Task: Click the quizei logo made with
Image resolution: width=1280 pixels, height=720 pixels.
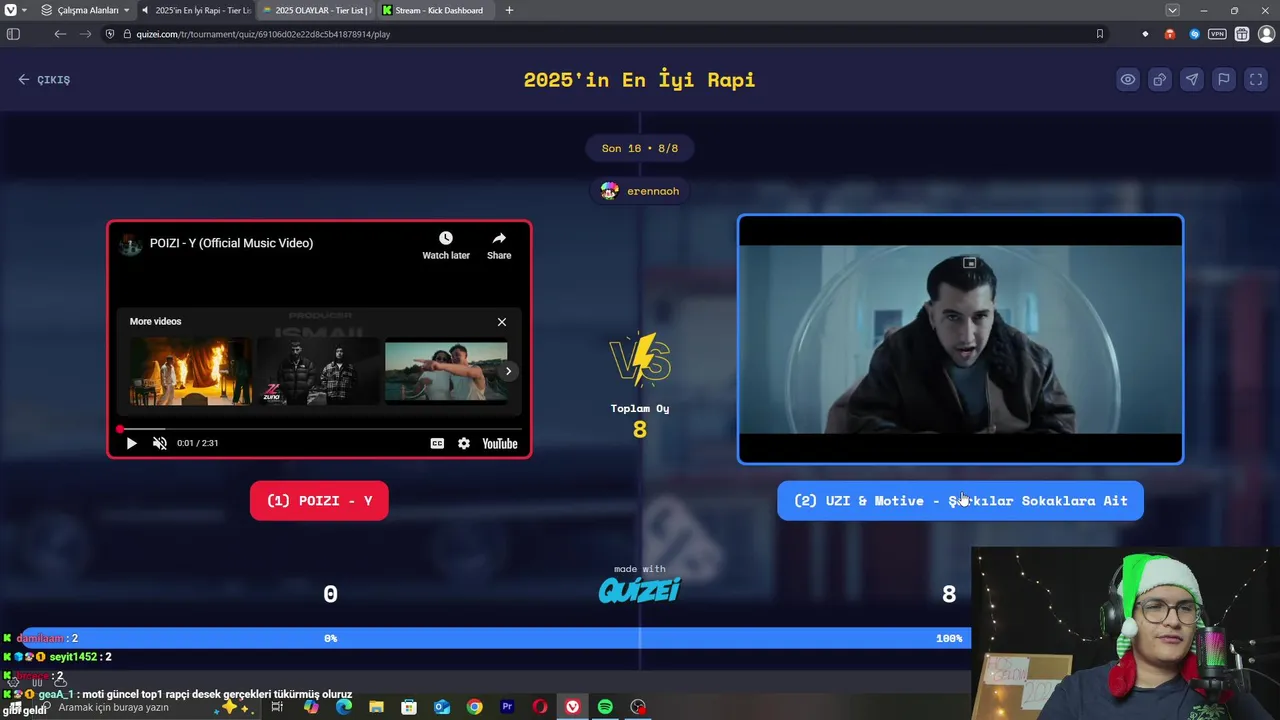Action: tap(640, 591)
